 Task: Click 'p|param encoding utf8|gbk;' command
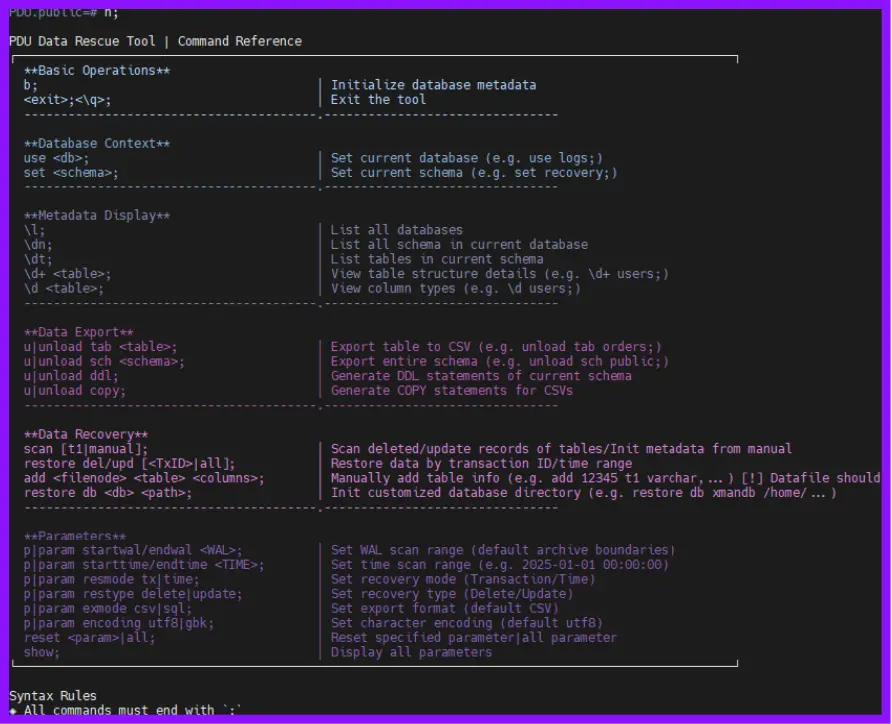pyautogui.click(x=119, y=624)
